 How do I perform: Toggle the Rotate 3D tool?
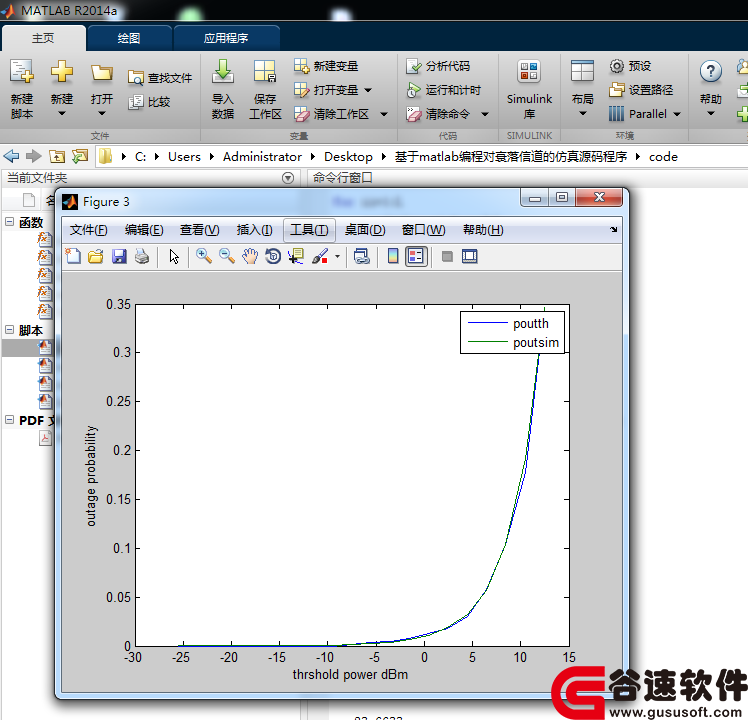point(273,256)
